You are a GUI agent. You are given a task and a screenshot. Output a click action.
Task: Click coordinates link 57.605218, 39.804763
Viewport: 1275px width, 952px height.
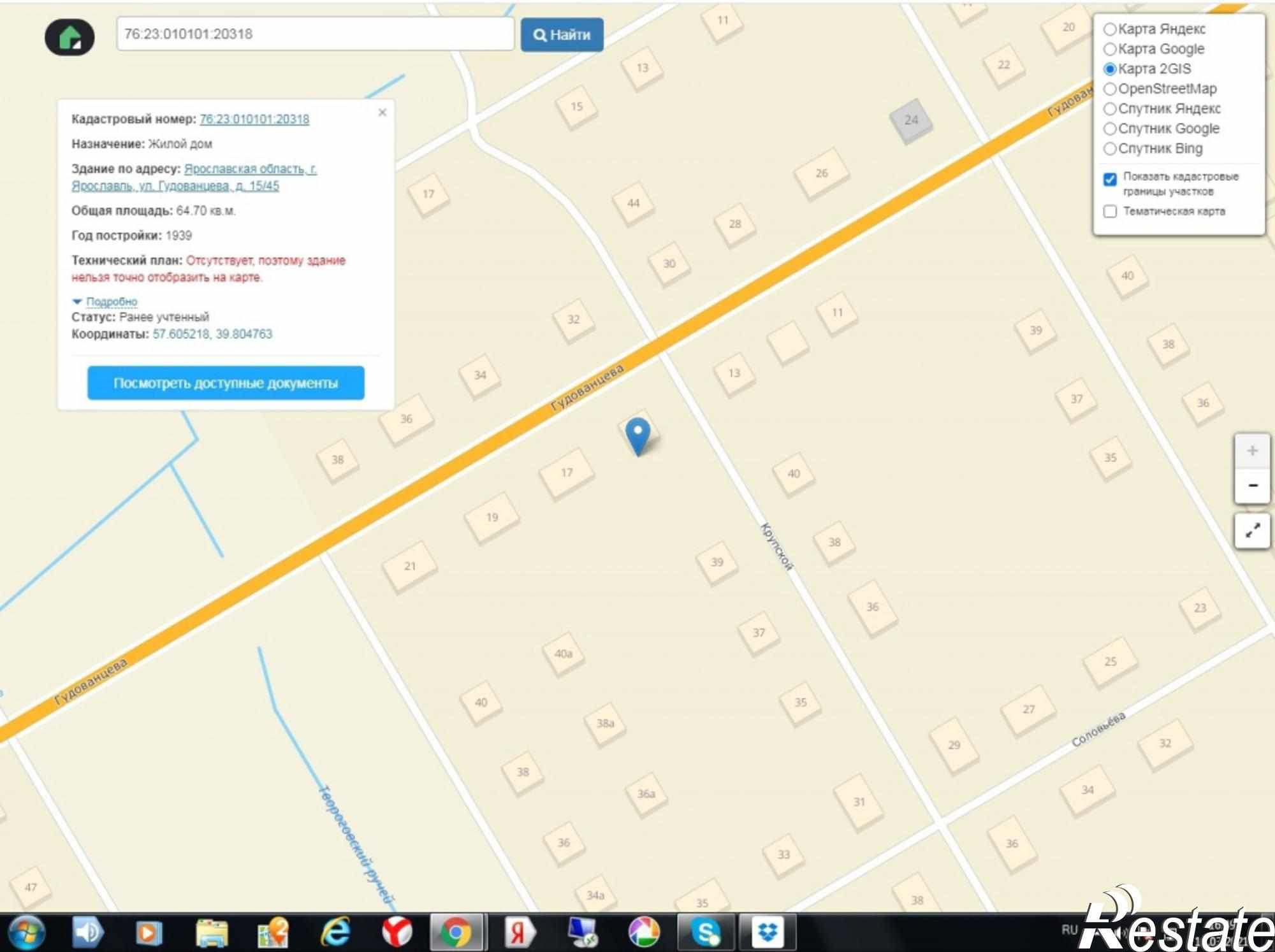coord(212,334)
